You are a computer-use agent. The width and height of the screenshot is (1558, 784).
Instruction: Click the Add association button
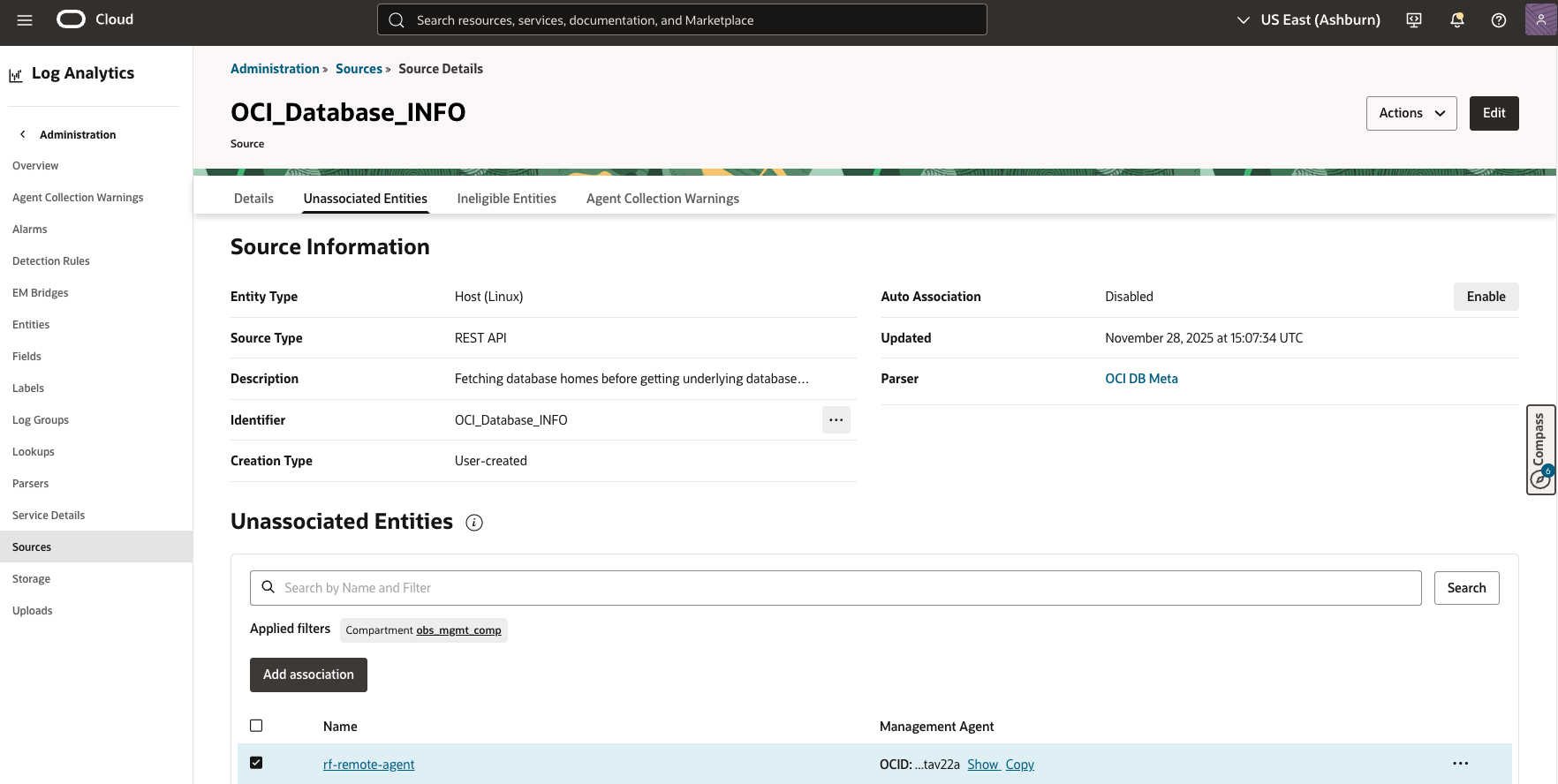click(308, 675)
